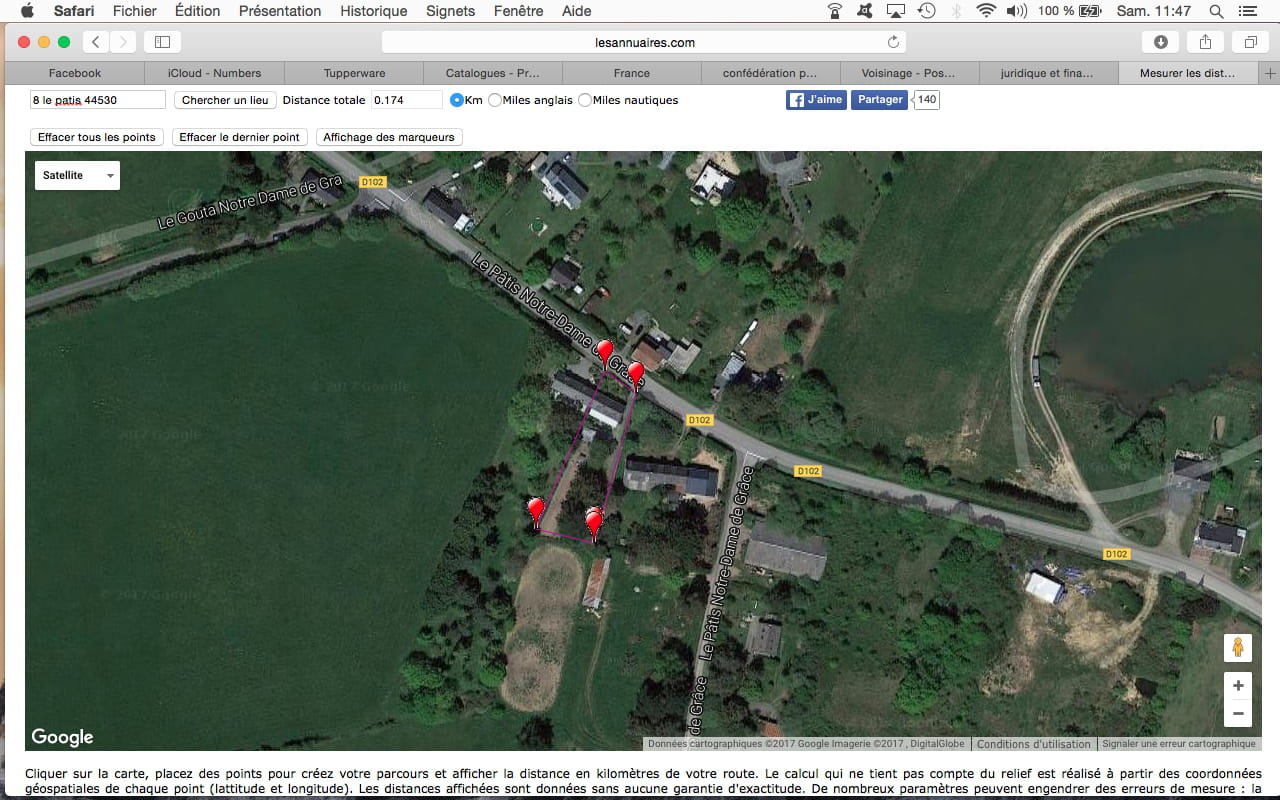Click the address search input field
The image size is (1280, 800).
[98, 100]
